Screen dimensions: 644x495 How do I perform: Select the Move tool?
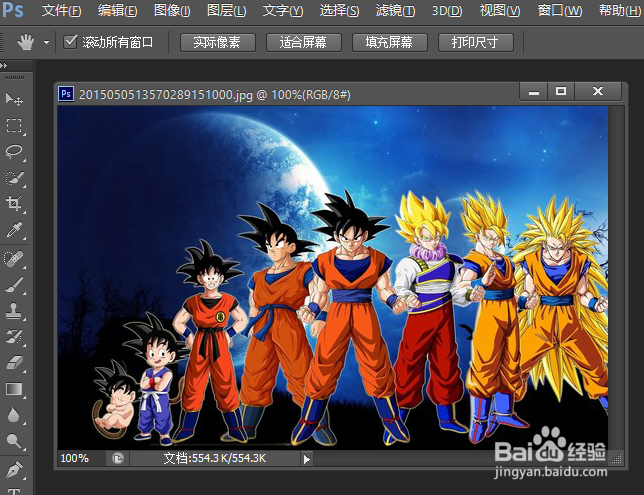click(14, 99)
